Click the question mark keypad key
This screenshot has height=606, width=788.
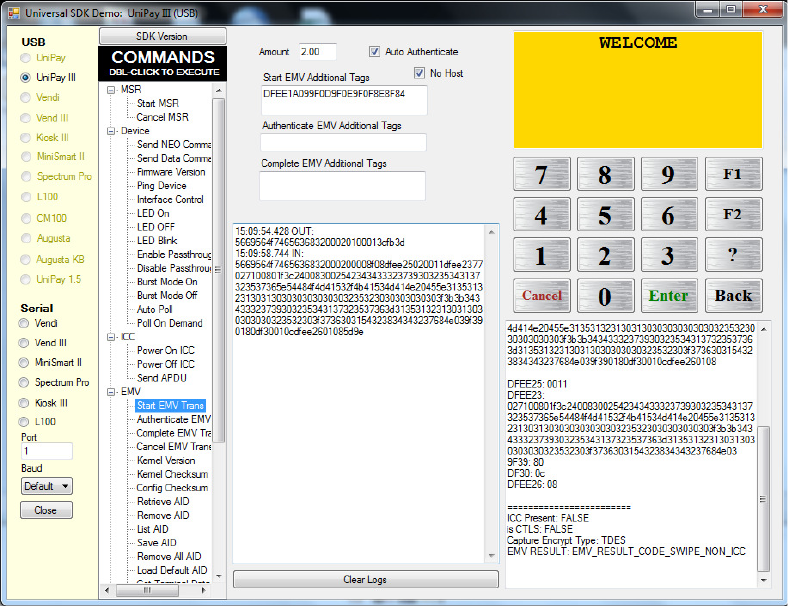[734, 255]
